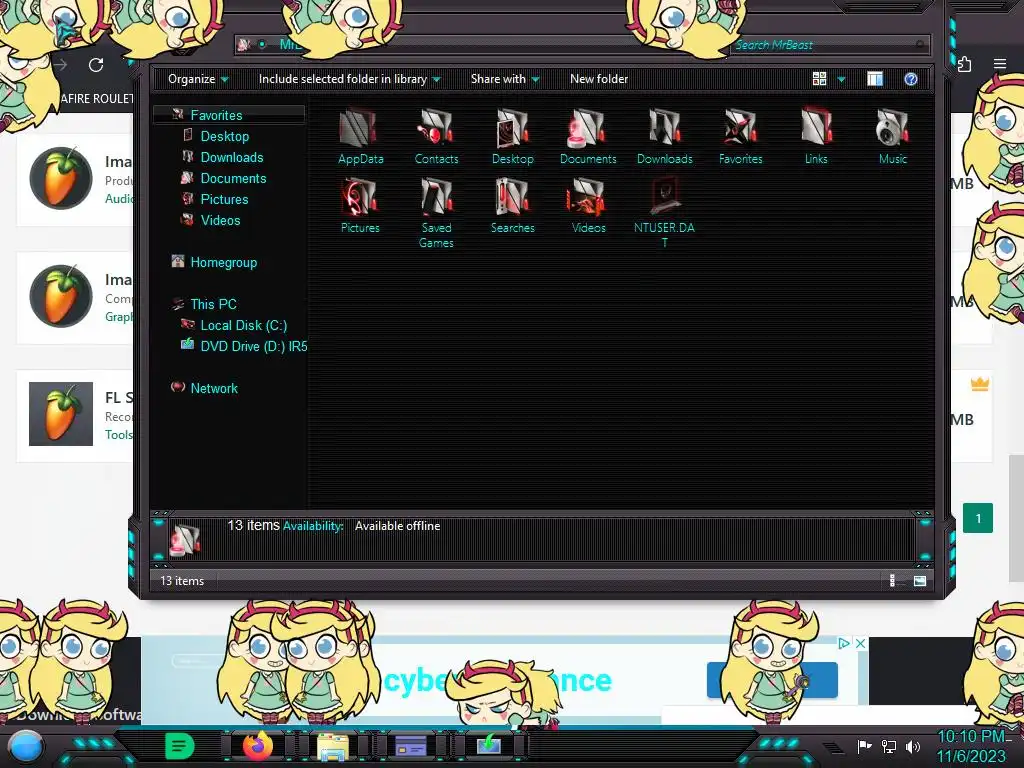Select the Pictures folder in file pane
Screen dimensions: 1024x768
(x=360, y=206)
